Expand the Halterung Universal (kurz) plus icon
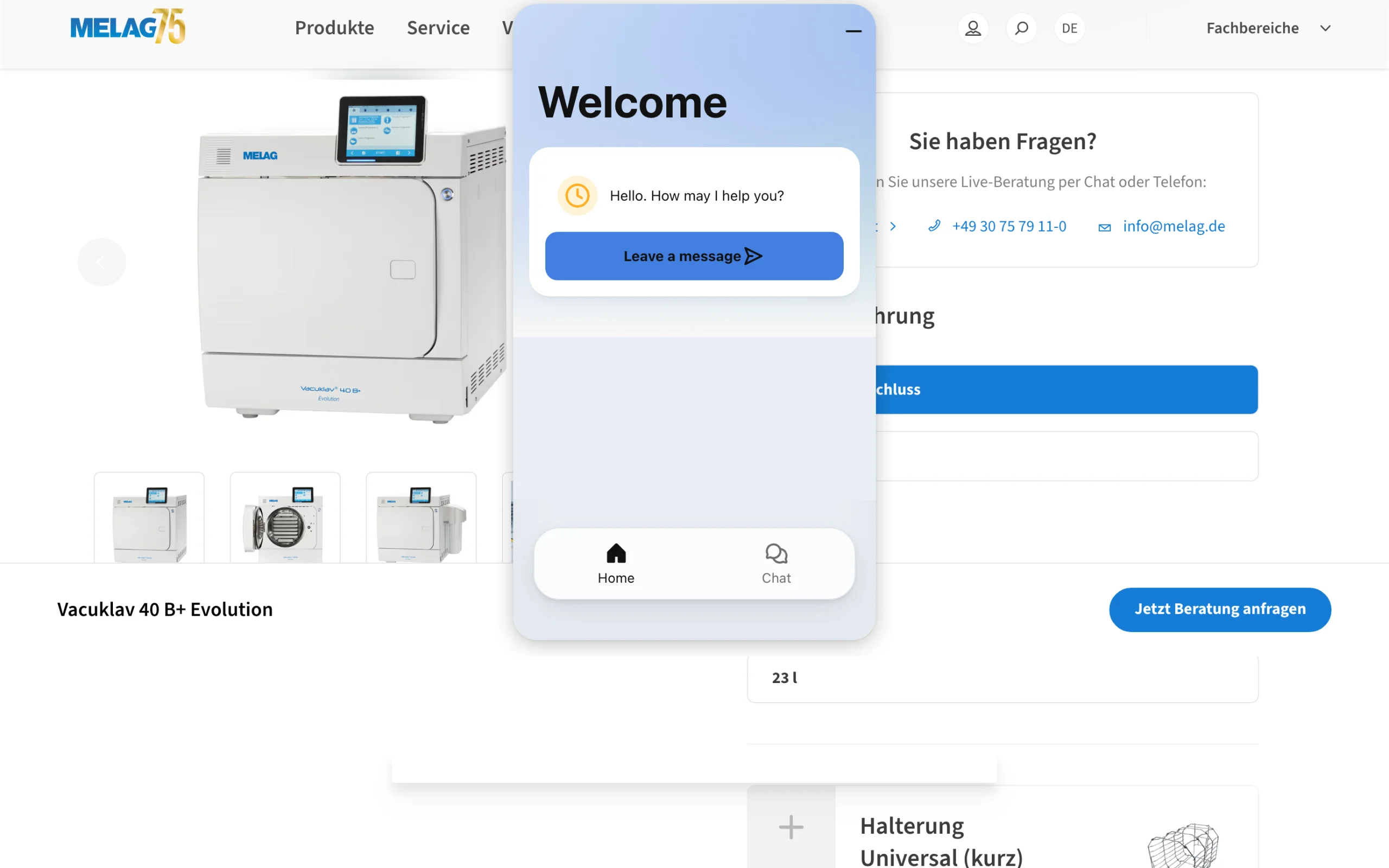Viewport: 1389px width, 868px height. click(791, 827)
